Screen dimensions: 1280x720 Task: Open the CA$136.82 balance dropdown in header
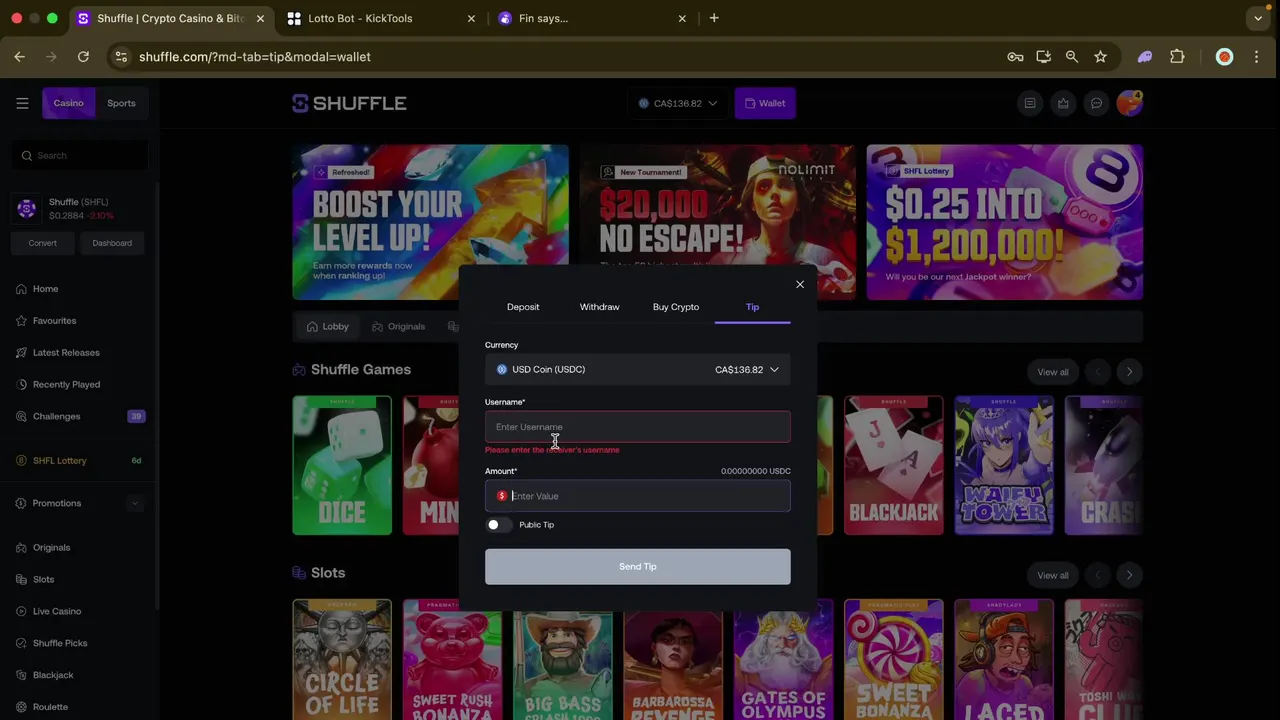point(678,103)
